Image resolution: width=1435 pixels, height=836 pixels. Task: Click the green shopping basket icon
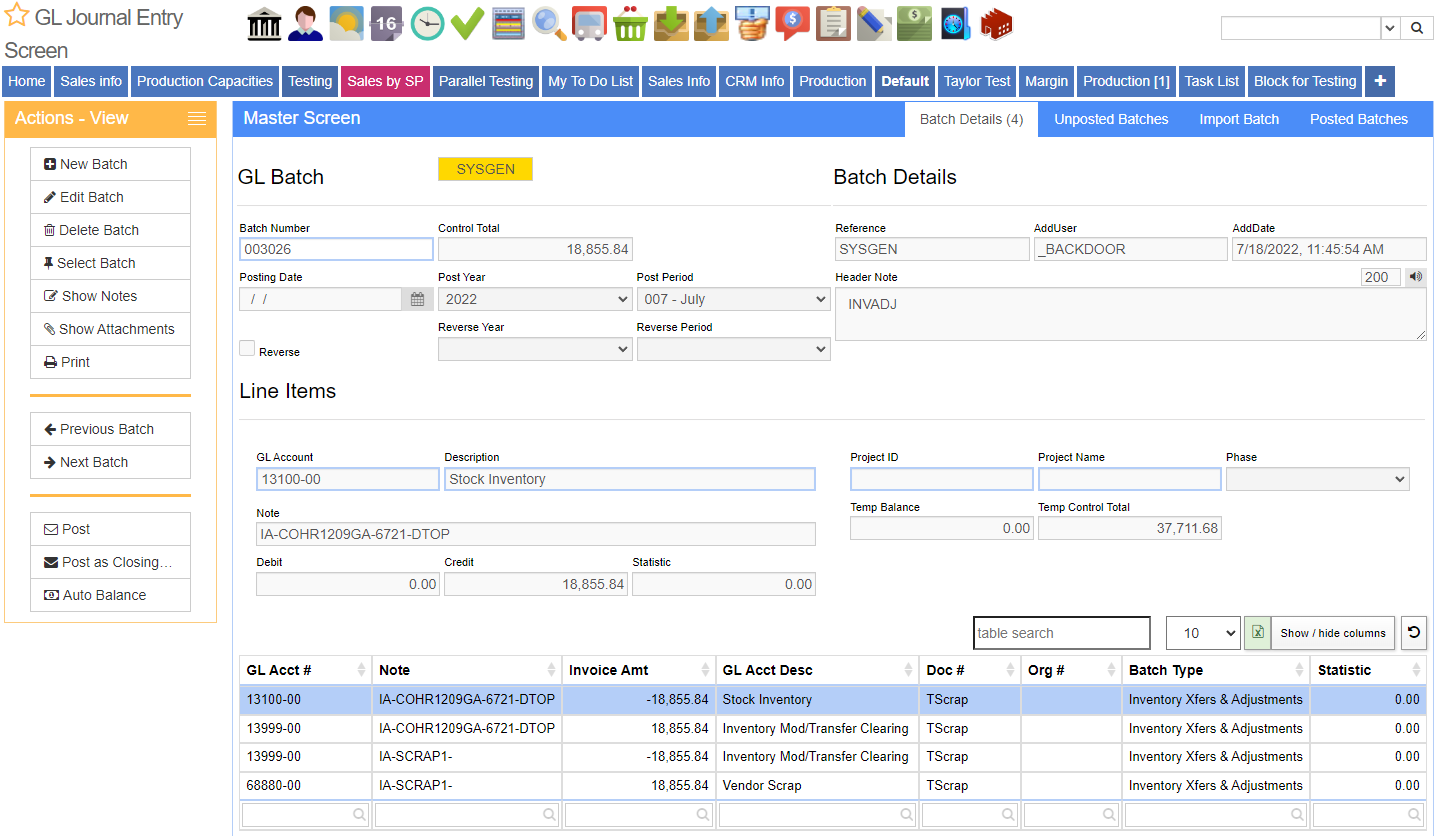point(630,24)
